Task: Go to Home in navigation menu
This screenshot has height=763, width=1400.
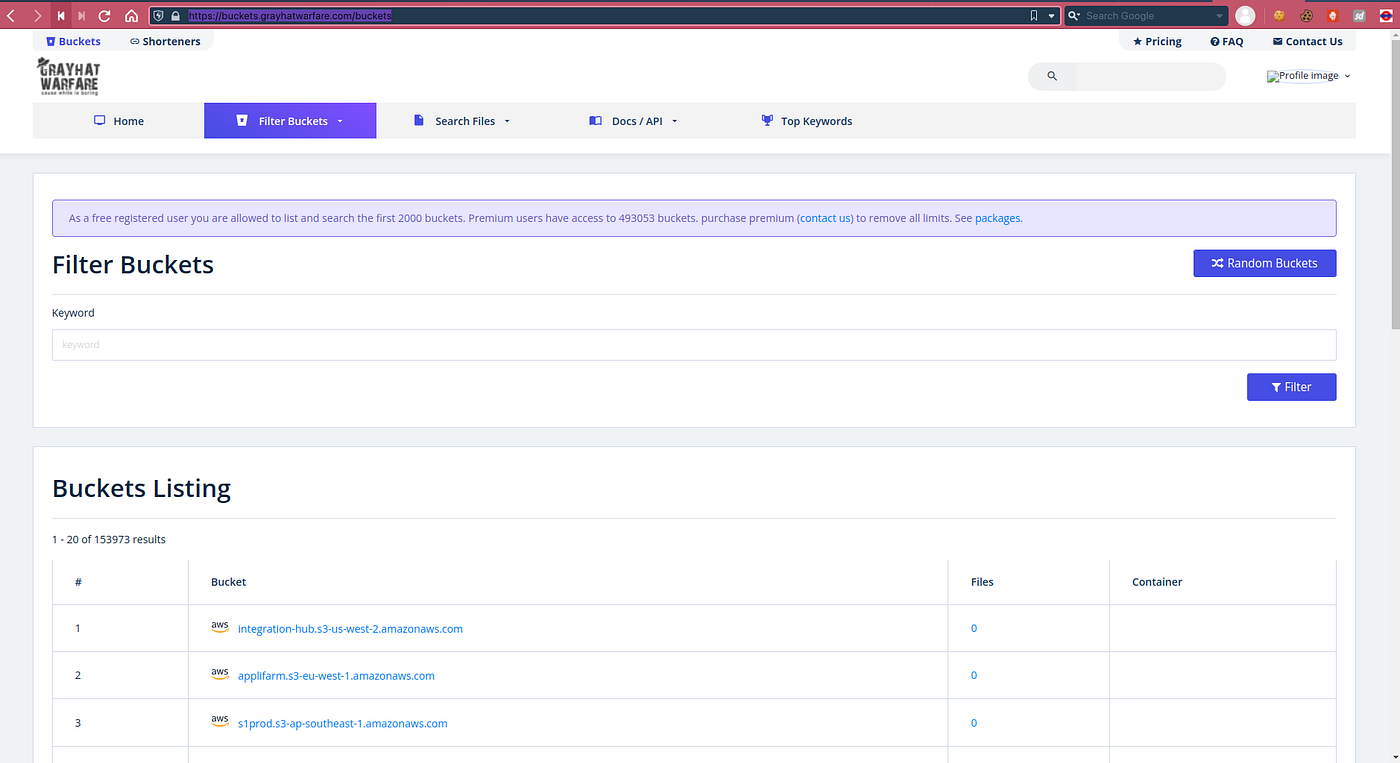Action: pyautogui.click(x=119, y=121)
